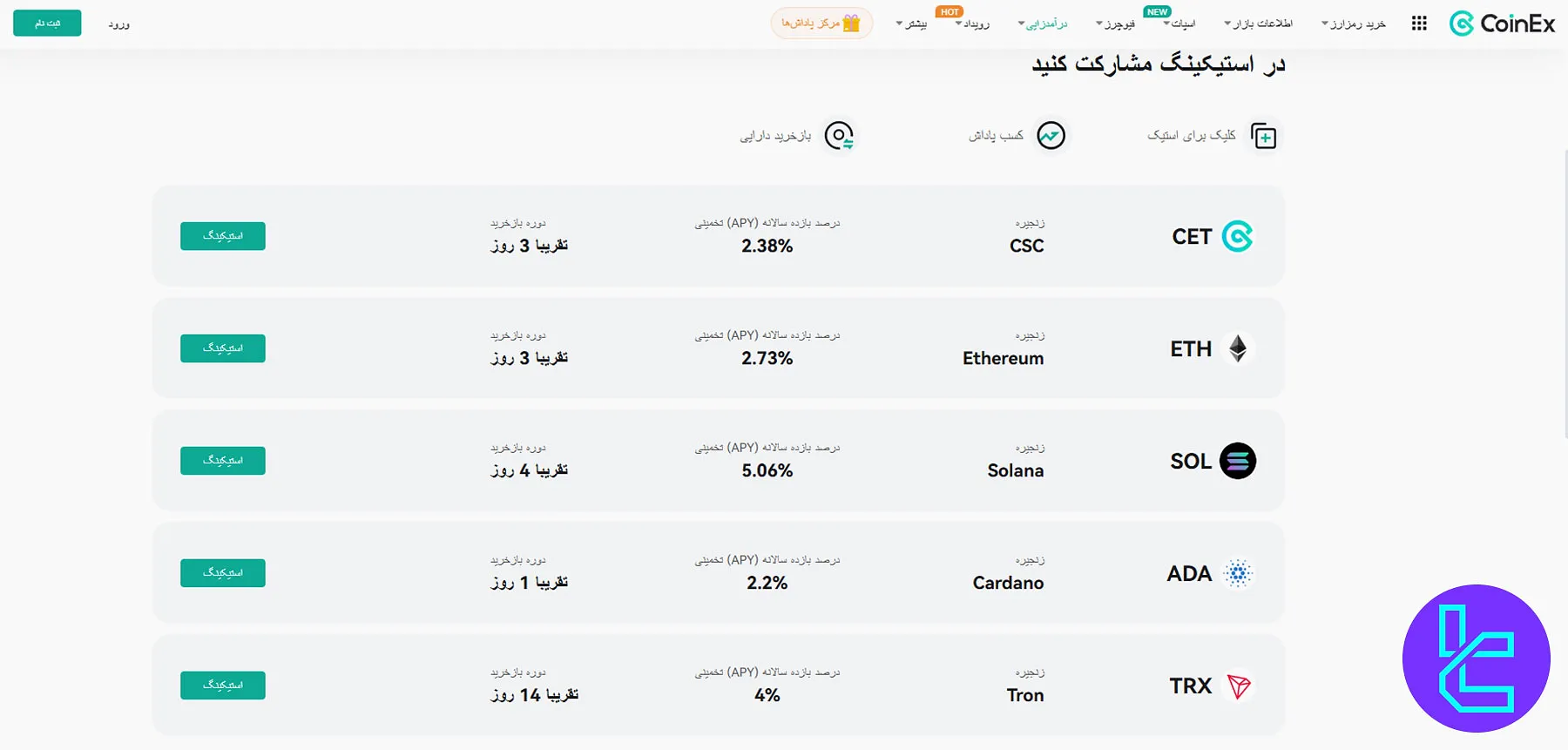Viewport: 1568px width, 750px height.
Task: Open the apps grid icon beside the logo
Action: [1418, 24]
